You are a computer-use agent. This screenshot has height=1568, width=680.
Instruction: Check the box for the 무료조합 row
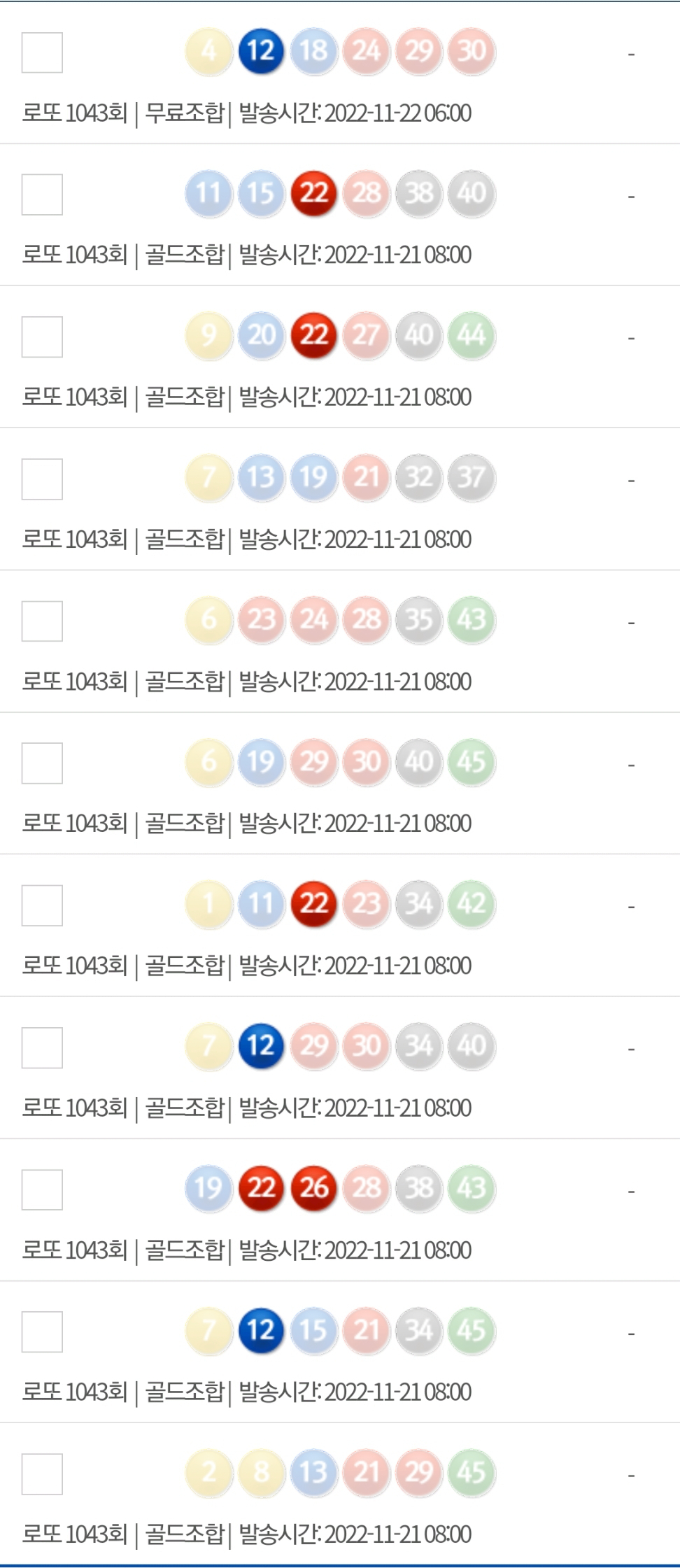pyautogui.click(x=42, y=52)
